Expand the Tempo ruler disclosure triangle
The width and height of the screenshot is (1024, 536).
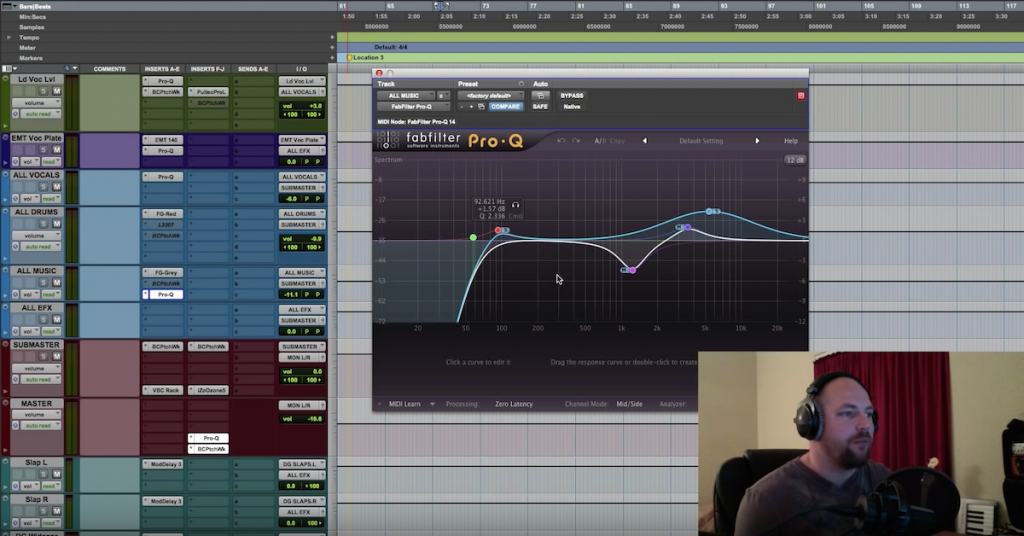(8, 37)
